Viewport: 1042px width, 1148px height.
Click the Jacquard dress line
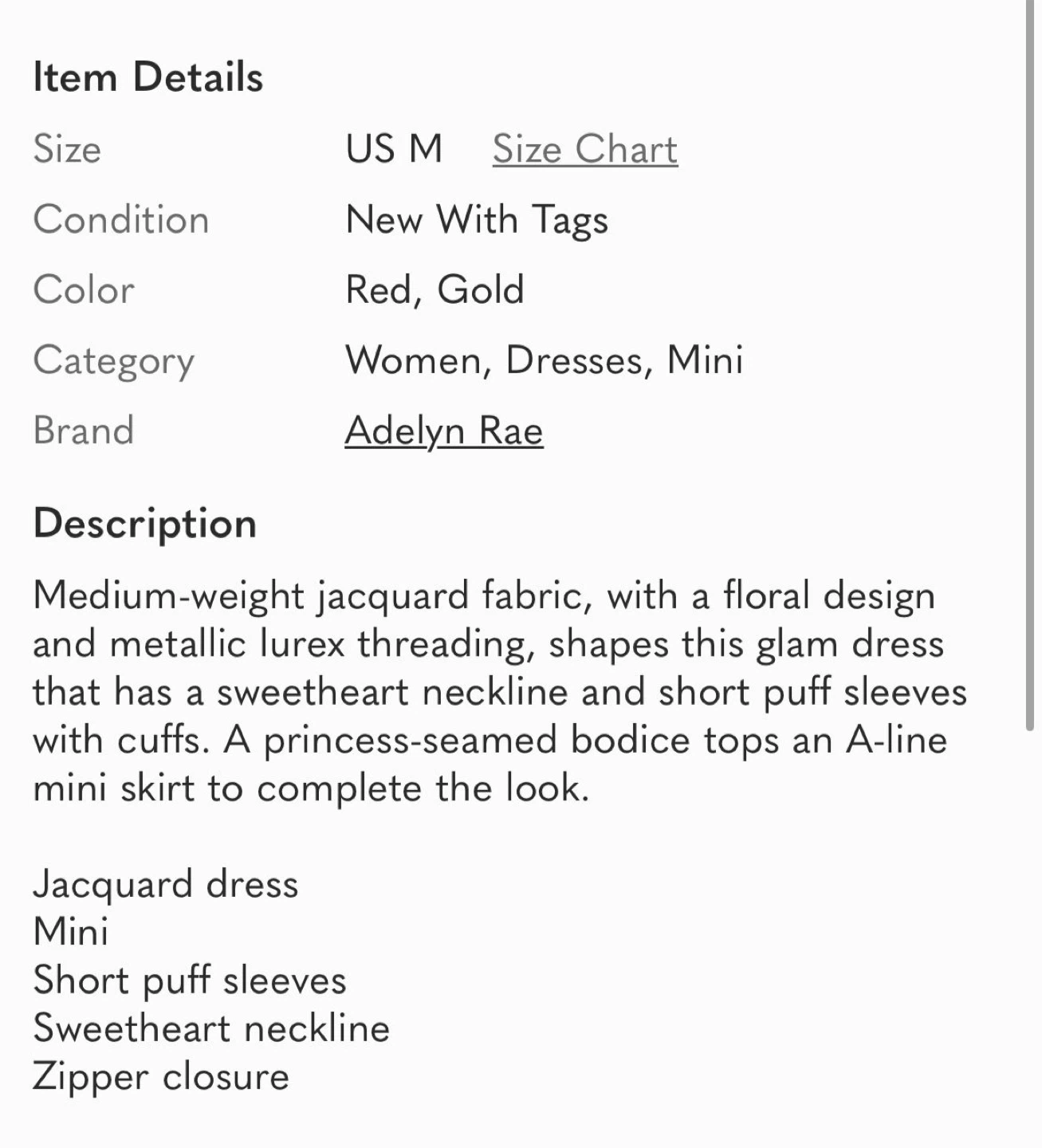pos(166,885)
